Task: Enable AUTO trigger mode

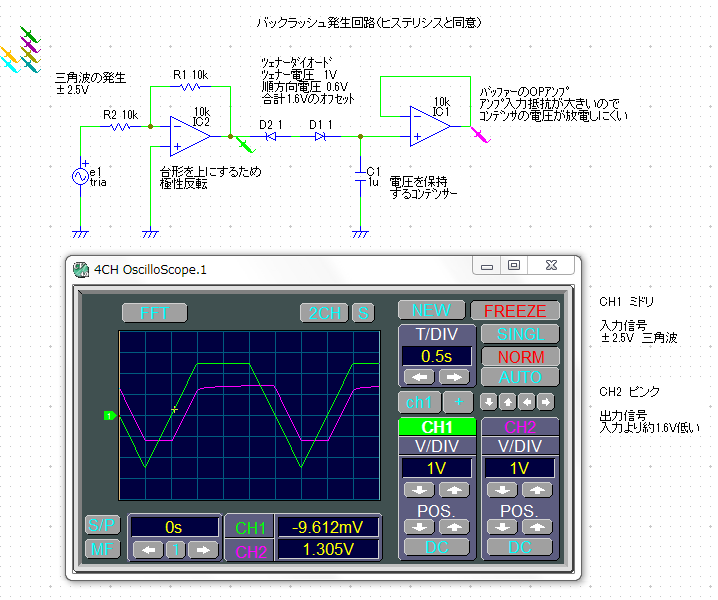Action: [x=520, y=377]
